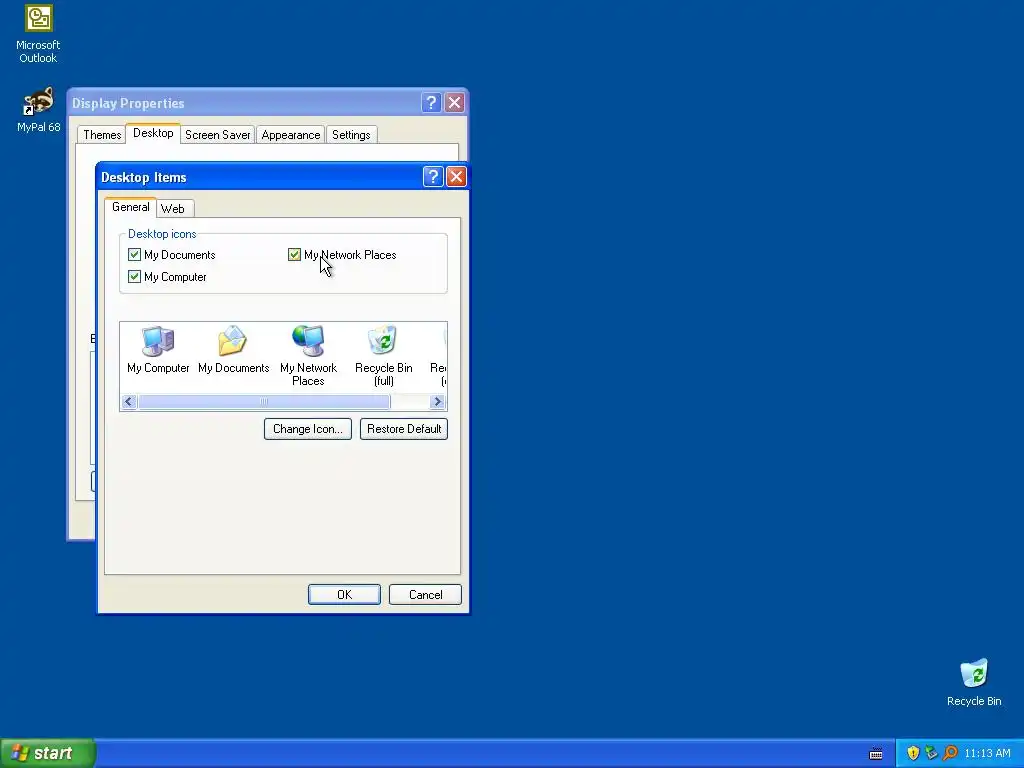
Task: Click the icon list scroll right arrow
Action: tap(438, 402)
